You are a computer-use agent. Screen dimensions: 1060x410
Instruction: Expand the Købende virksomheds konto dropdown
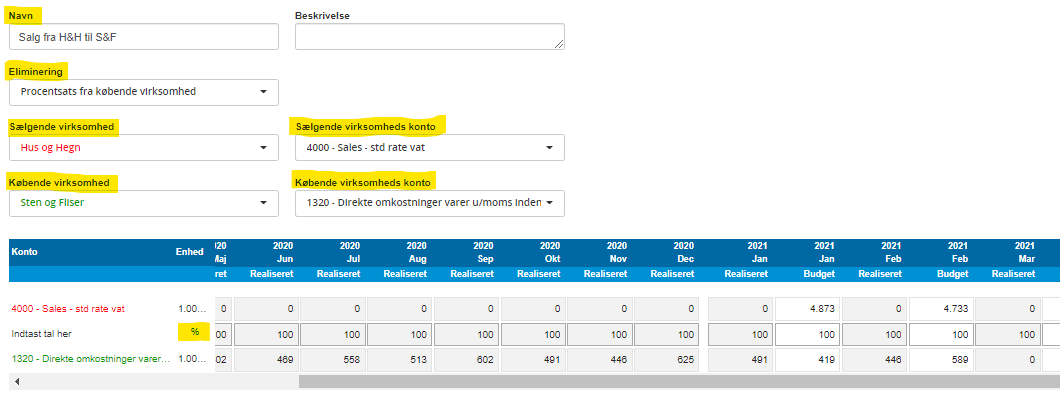[429, 204]
